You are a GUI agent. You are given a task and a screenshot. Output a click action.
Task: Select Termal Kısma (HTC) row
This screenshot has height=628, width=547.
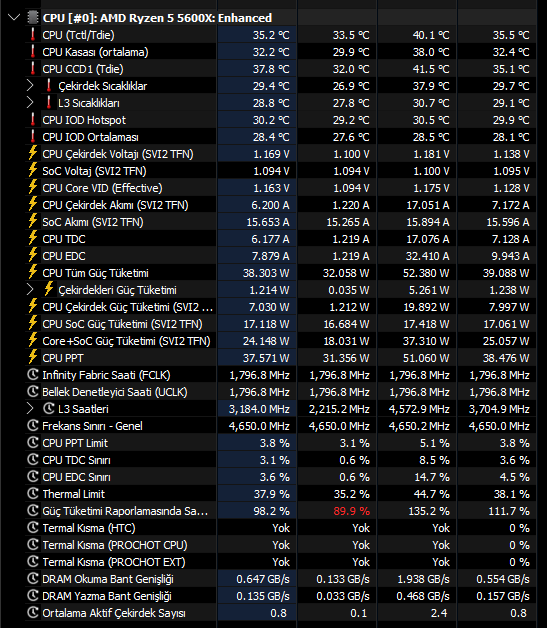point(281,528)
